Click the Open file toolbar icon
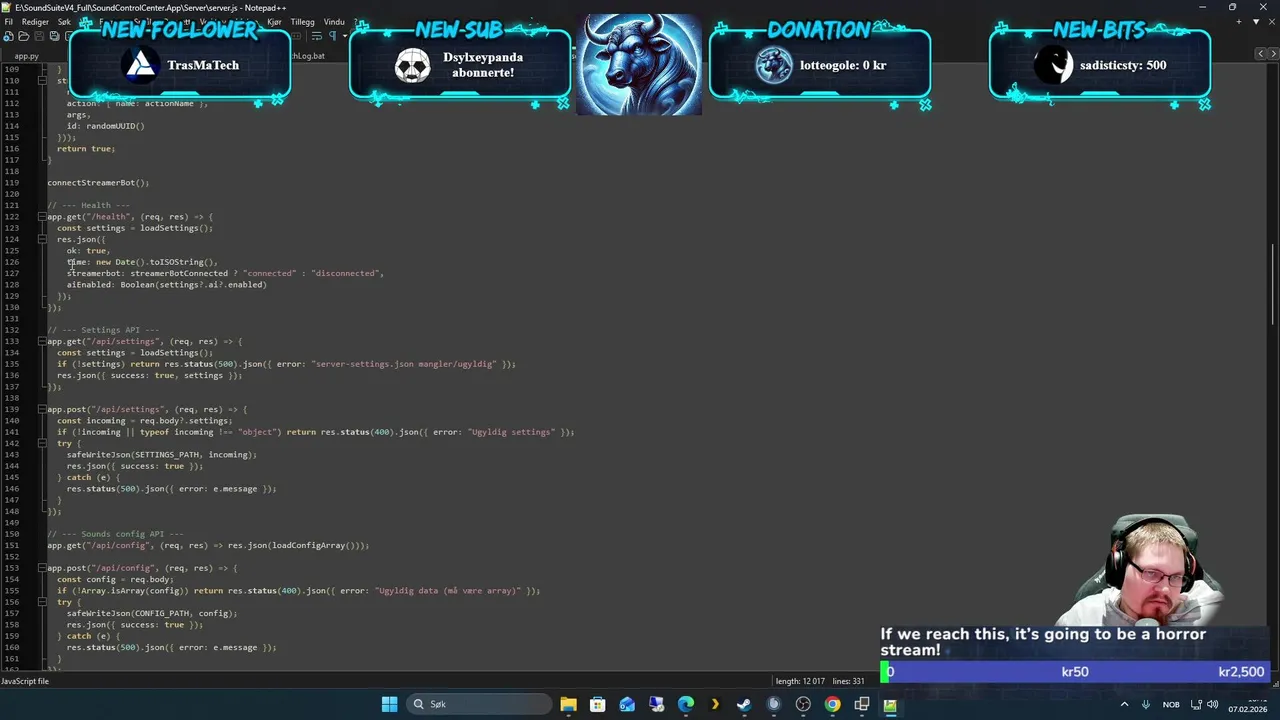 pos(23,36)
